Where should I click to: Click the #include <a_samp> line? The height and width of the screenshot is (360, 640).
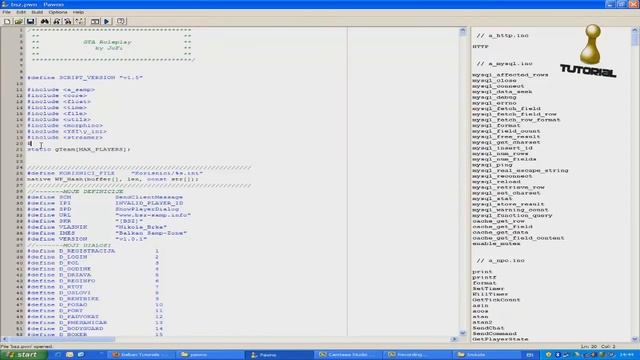tap(61, 90)
